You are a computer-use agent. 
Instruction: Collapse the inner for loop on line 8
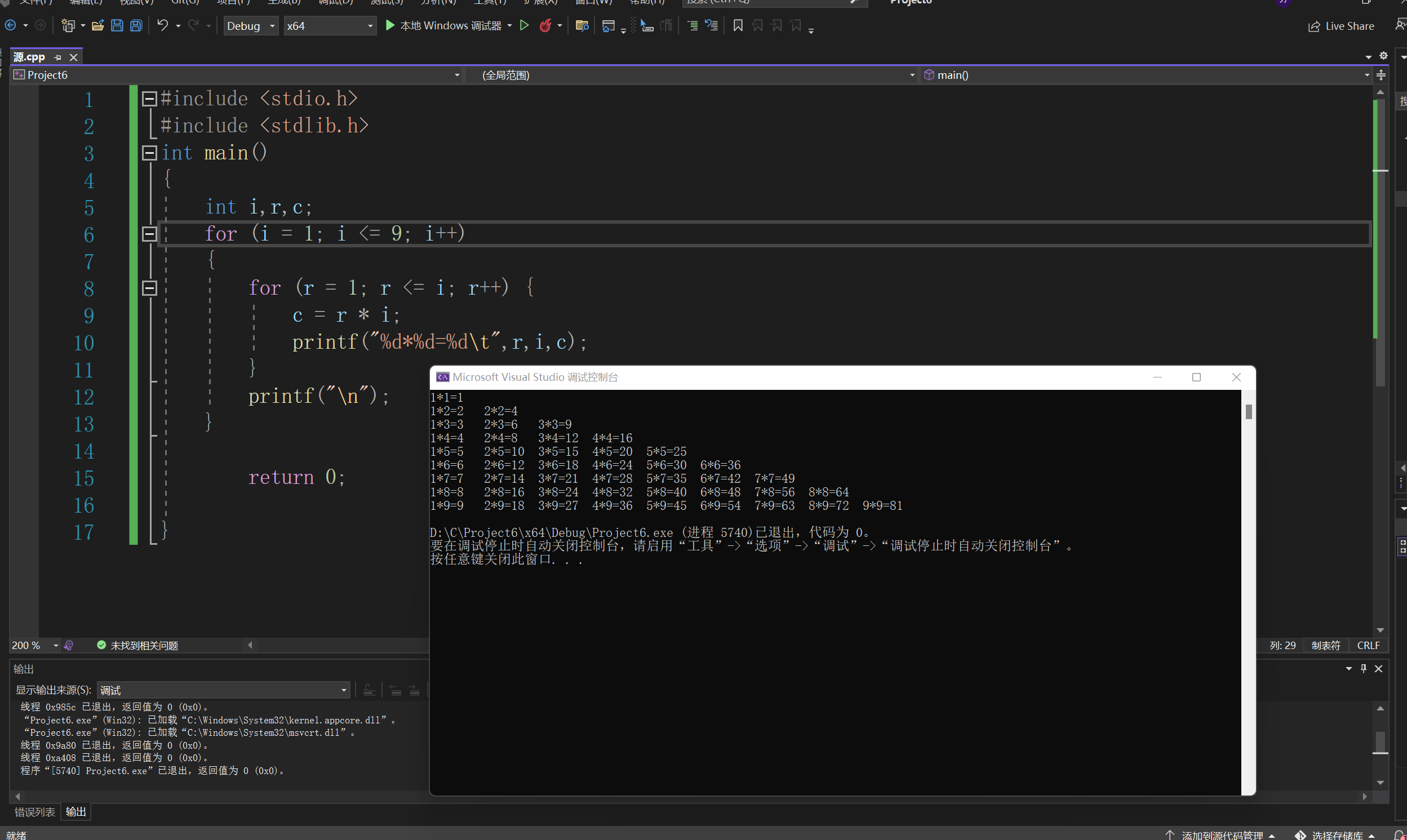tap(149, 288)
